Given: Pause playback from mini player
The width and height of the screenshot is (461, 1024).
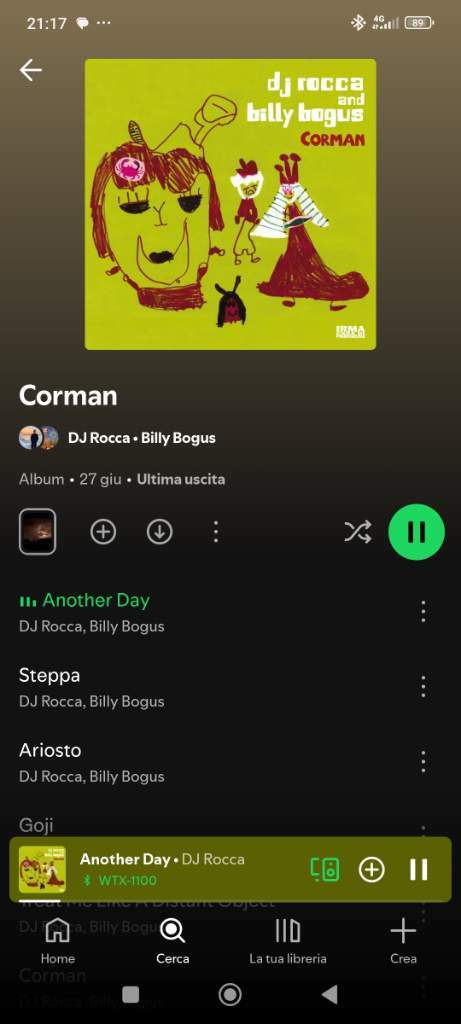Looking at the screenshot, I should 419,869.
